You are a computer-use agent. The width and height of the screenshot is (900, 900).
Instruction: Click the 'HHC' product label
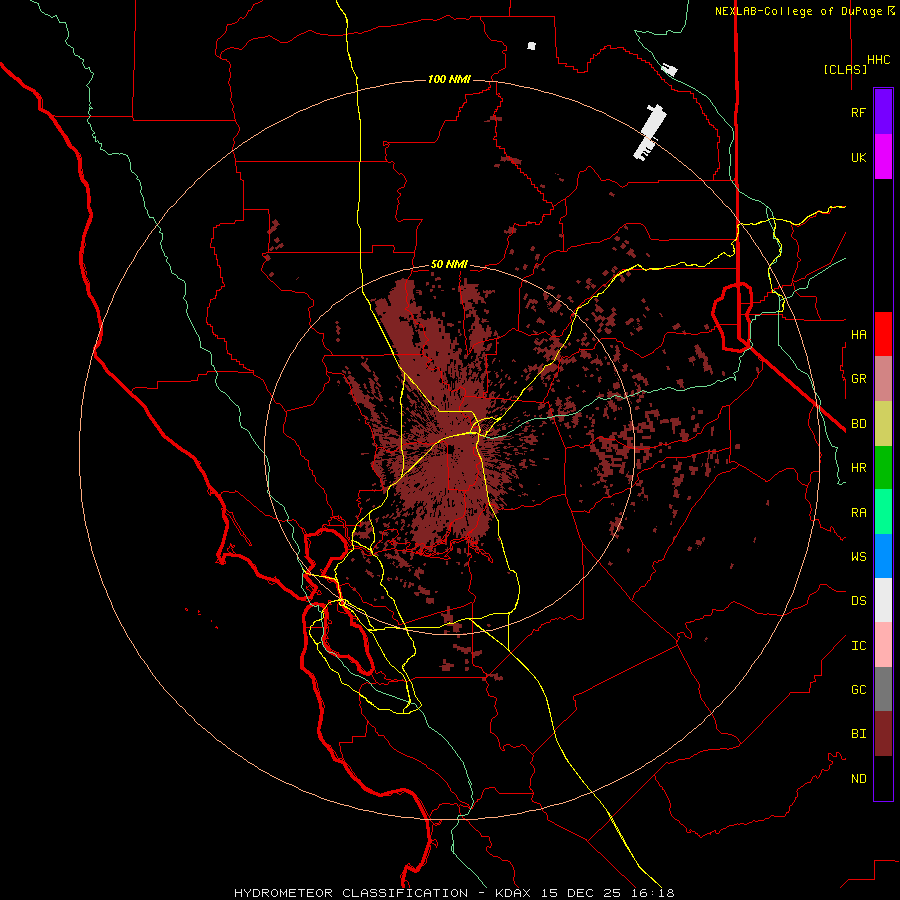tap(878, 60)
